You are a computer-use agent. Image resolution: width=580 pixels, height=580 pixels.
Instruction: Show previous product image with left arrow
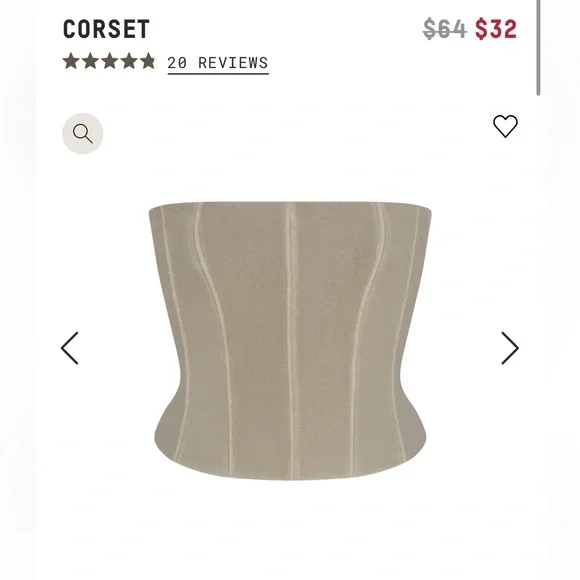(x=70, y=348)
